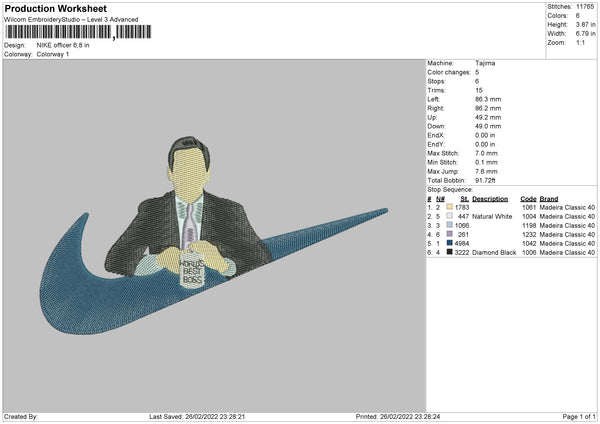Click the Left value 86.3 mm

[x=488, y=99]
